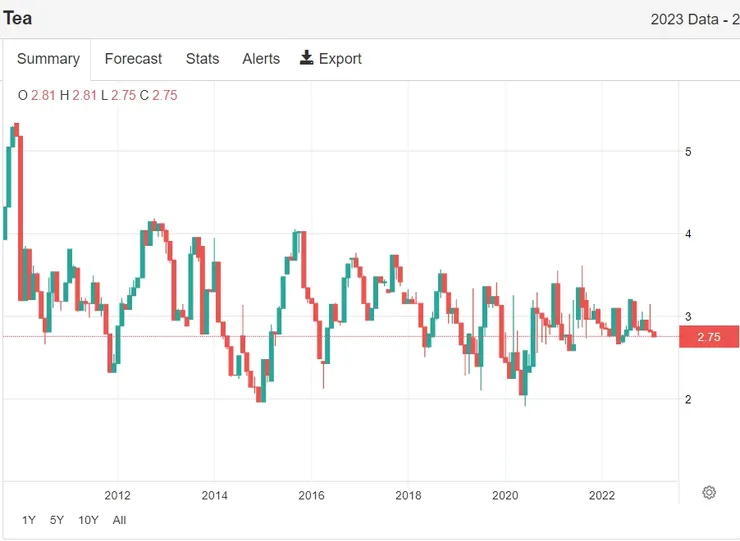Click the 2022 label on time axis
This screenshot has height=541, width=740.
(x=602, y=495)
